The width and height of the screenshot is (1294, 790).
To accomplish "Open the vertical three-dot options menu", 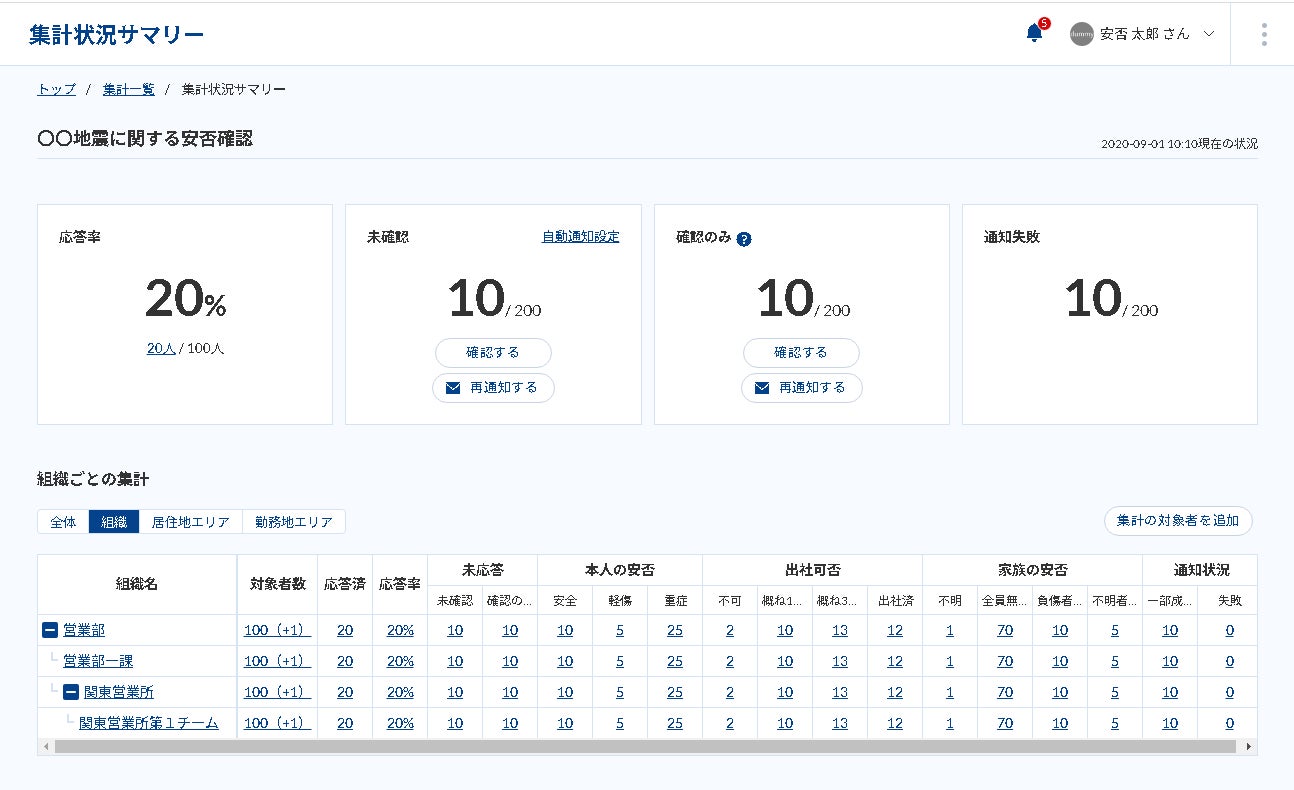I will click(1264, 34).
